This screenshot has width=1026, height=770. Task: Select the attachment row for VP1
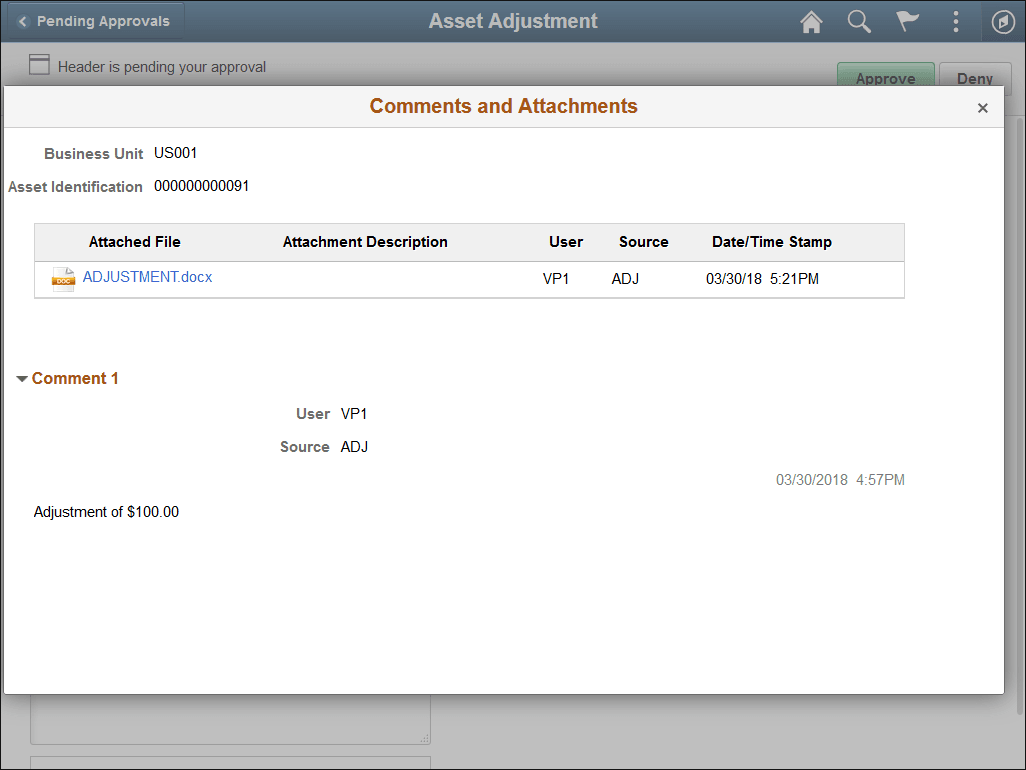pyautogui.click(x=470, y=279)
